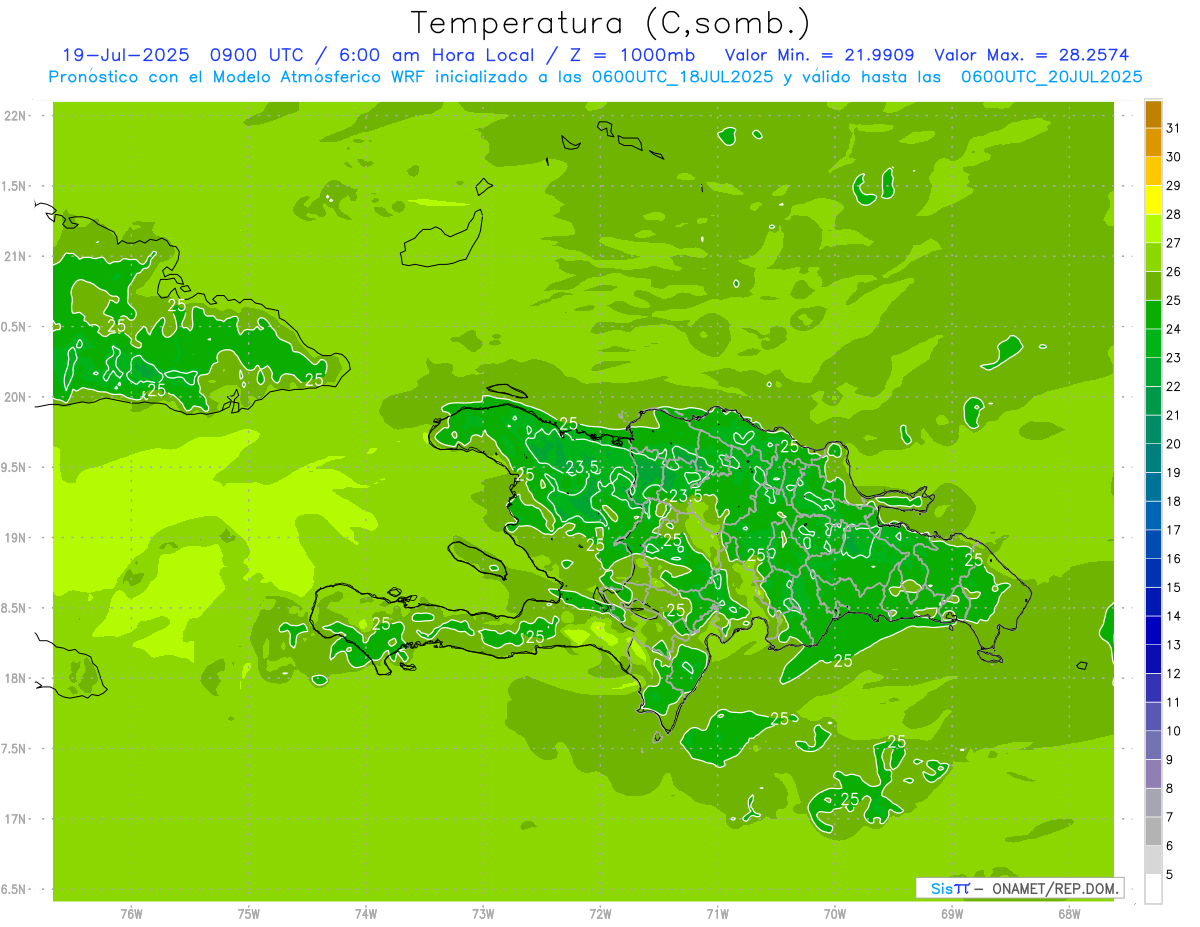Click the "19N" latitude axis label
The image size is (1200, 927).
tap(15, 538)
